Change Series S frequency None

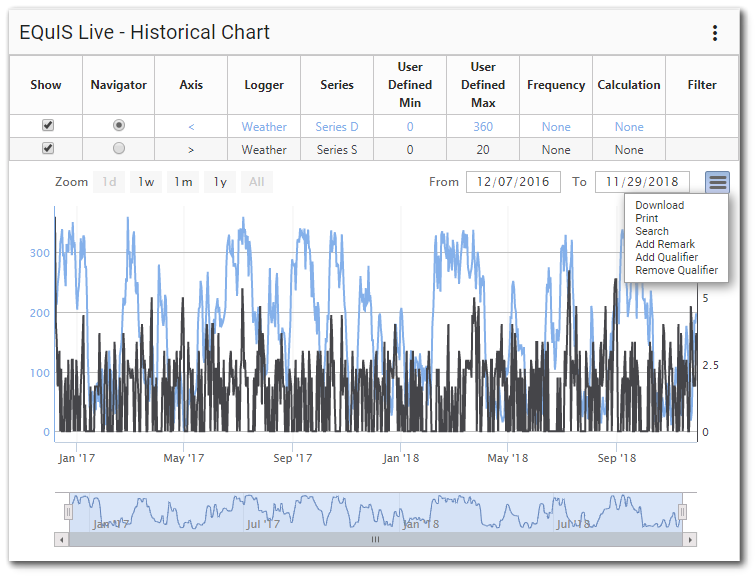coord(556,150)
